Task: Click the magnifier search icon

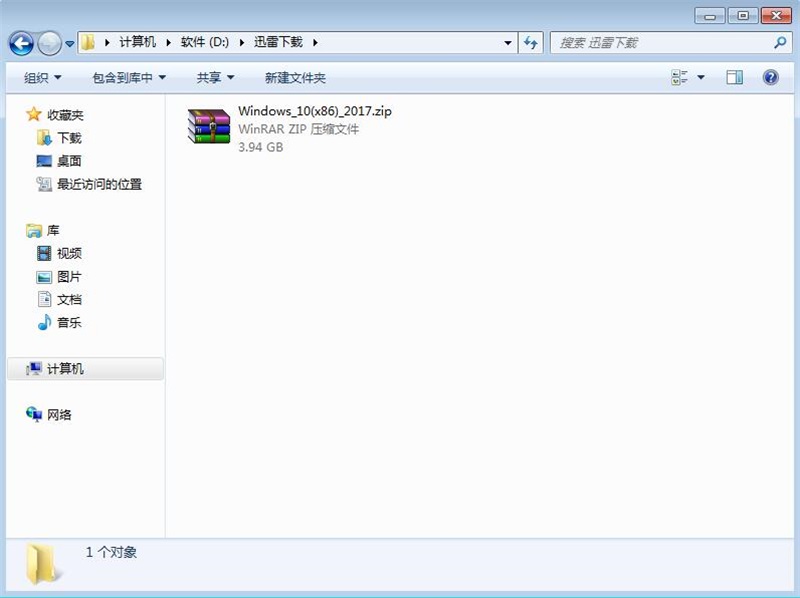Action: point(780,43)
